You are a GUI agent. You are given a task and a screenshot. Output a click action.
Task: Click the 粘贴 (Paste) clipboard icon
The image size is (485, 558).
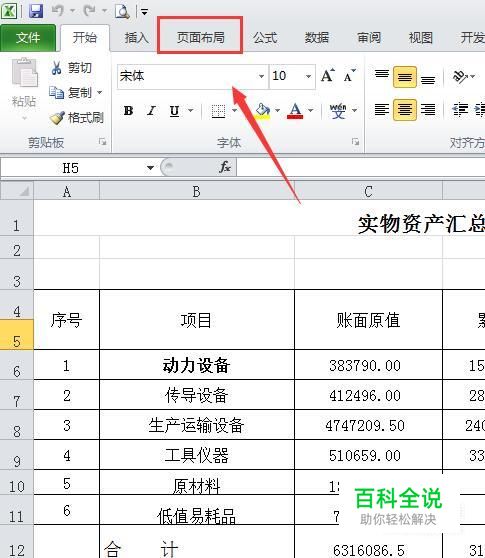tap(24, 73)
